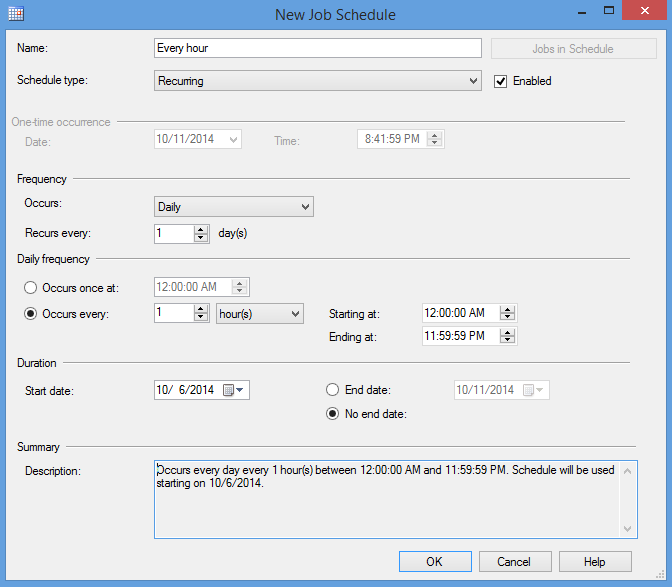Click the window icon in title bar
The width and height of the screenshot is (672, 587).
15,14
